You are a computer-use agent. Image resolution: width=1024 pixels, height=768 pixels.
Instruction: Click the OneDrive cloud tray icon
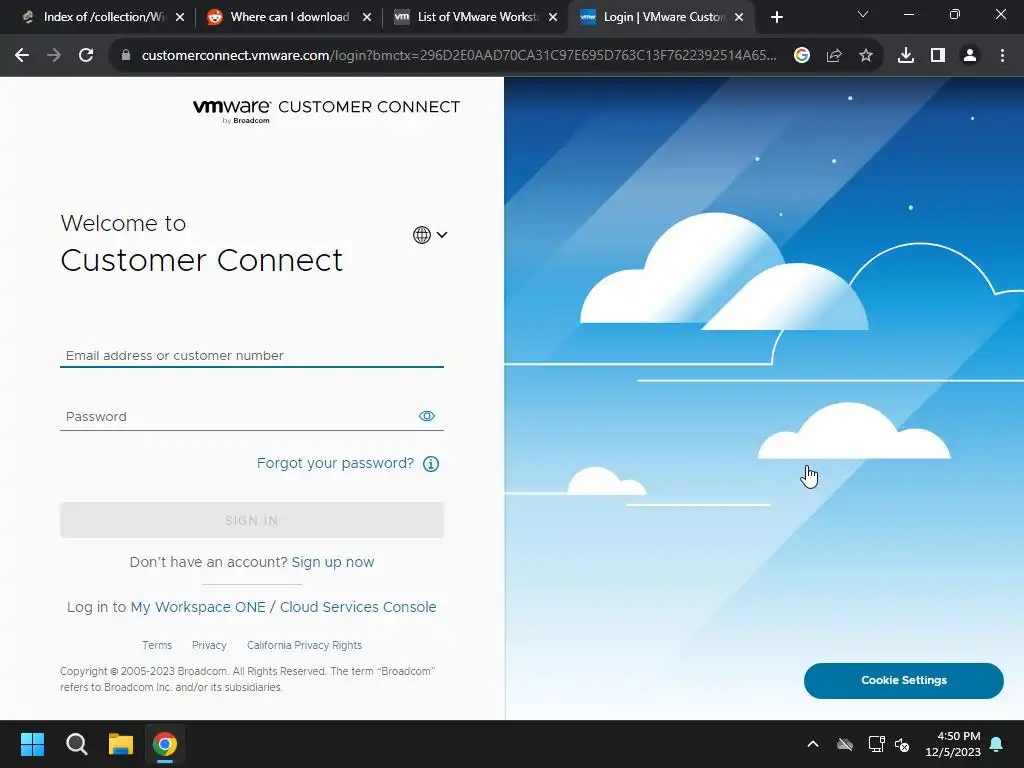(845, 744)
